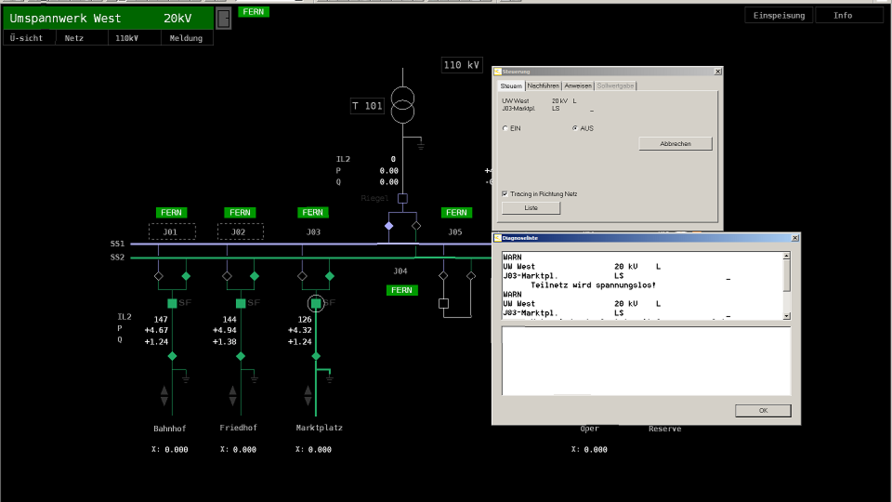
Task: Click the tap changer arrows above Bahnhof
Action: (165, 395)
